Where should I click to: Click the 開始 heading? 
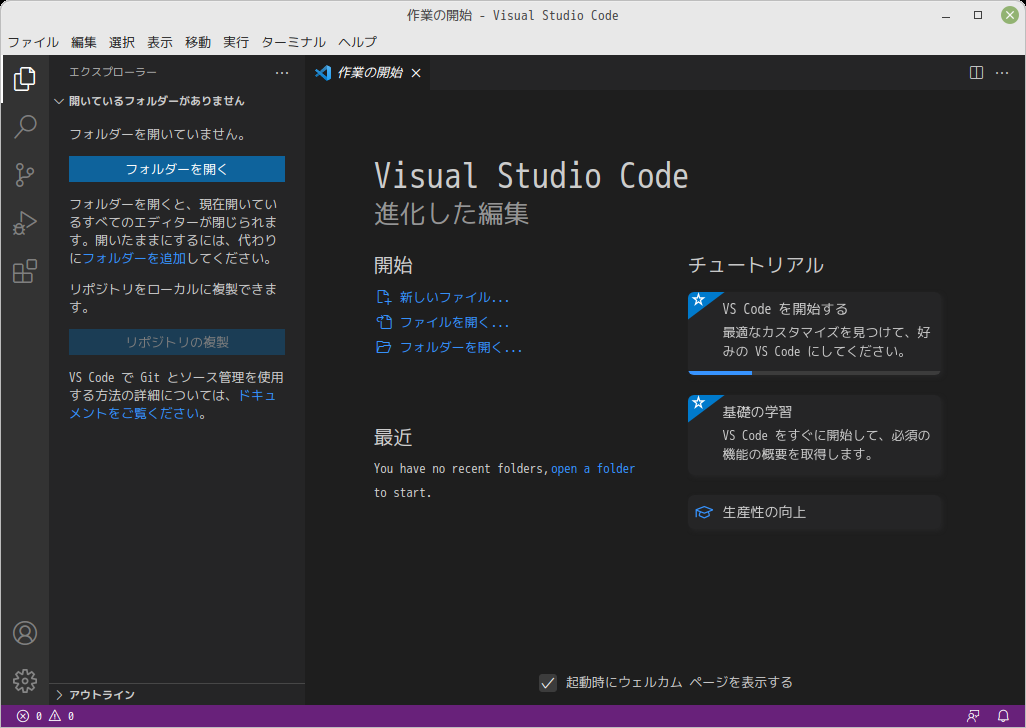(x=393, y=266)
